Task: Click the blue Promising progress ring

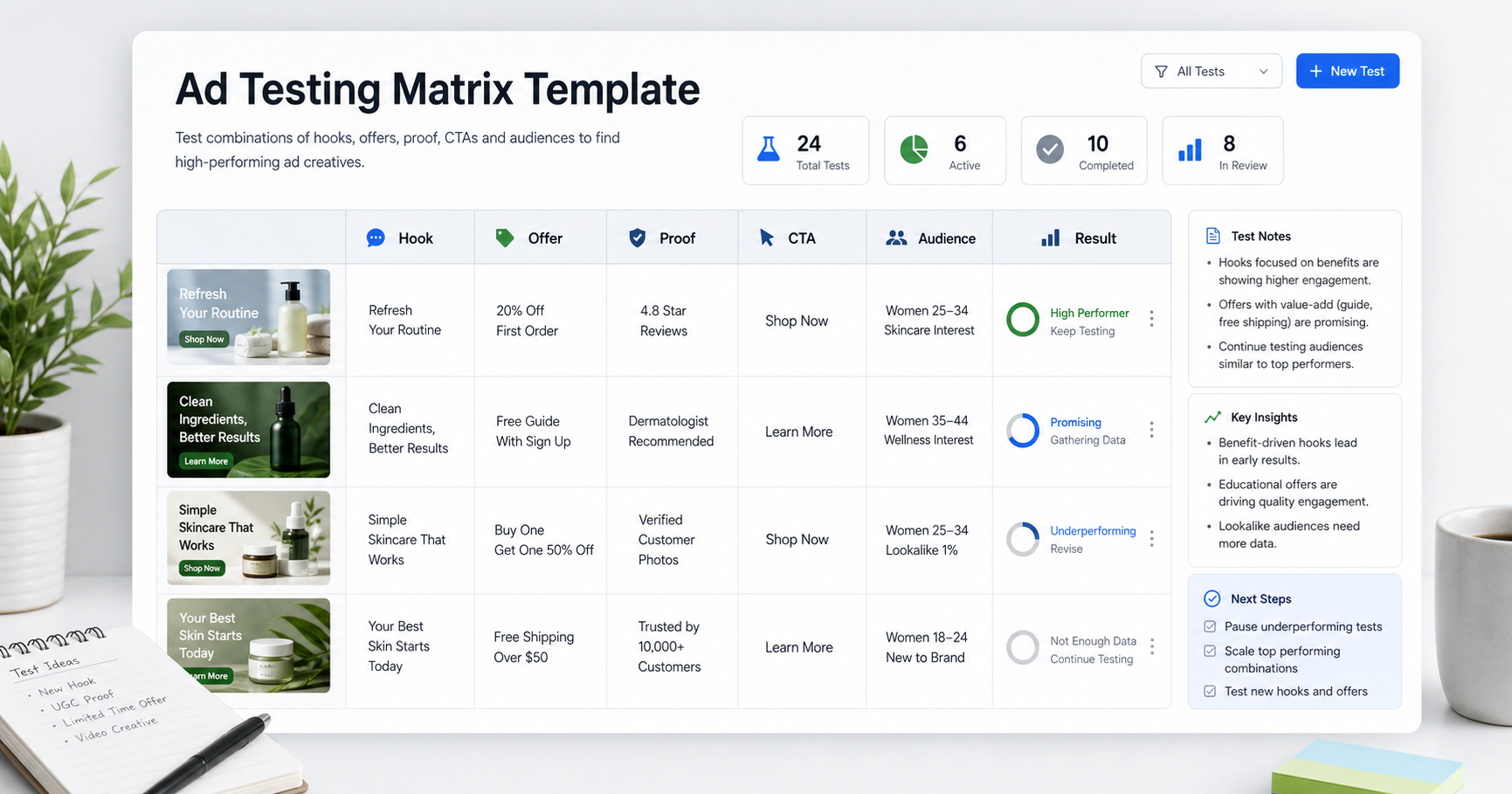Action: pos(1023,431)
